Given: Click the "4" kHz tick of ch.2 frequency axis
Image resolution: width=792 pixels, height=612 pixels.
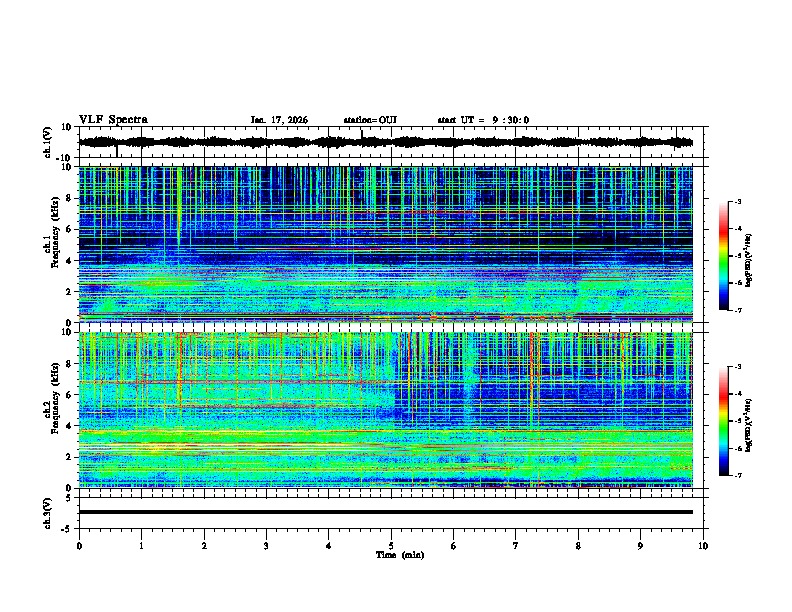Looking at the screenshot, I should point(70,426).
